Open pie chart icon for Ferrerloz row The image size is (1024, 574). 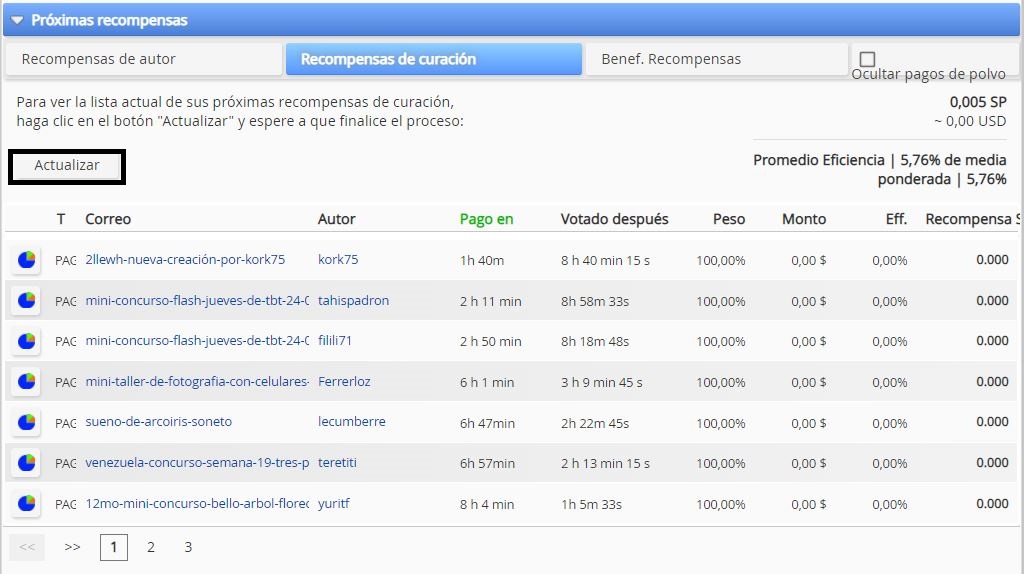26,381
